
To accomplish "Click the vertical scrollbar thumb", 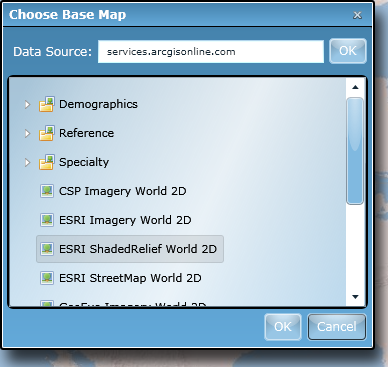I will pos(355,151).
